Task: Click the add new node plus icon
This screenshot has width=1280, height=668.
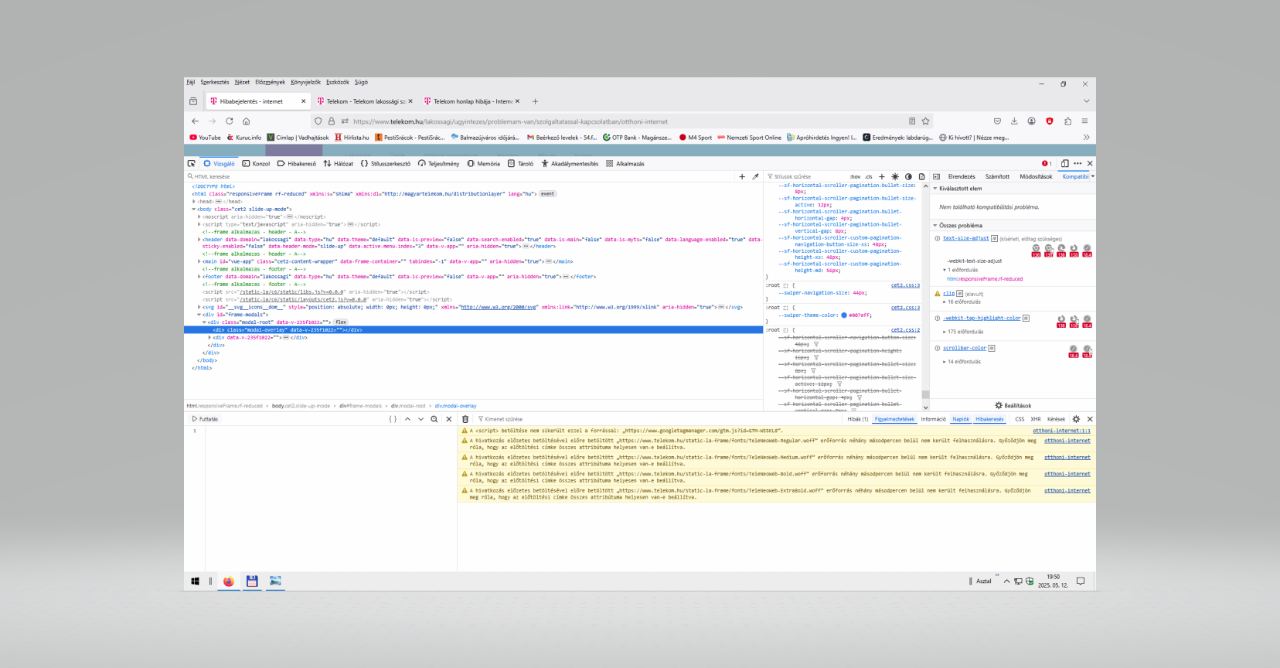Action: (742, 176)
